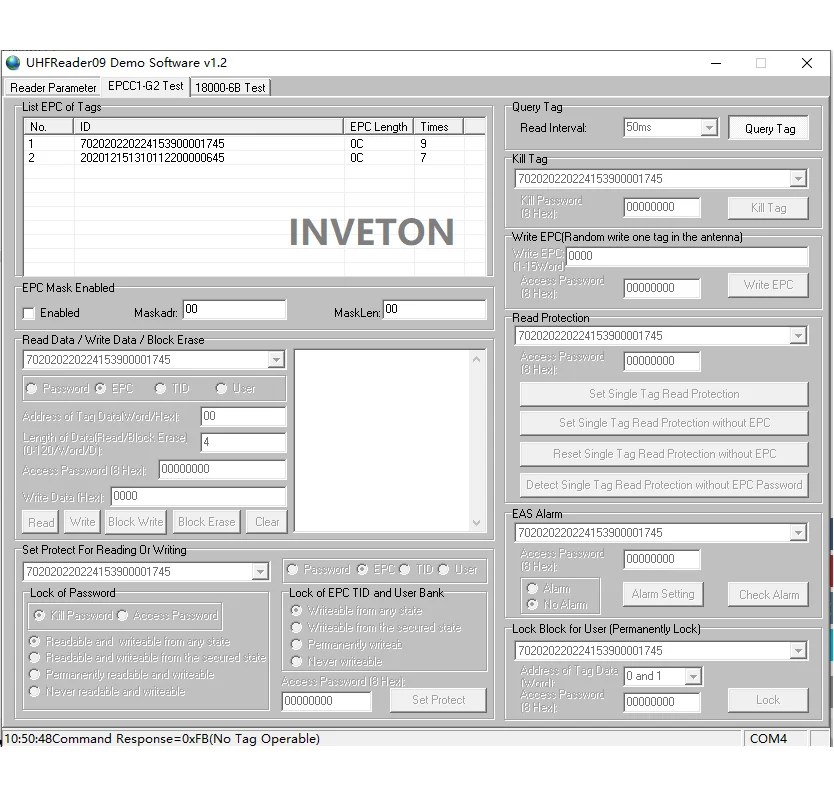The width and height of the screenshot is (834, 800).
Task: Open the Read Data tag selection dropdown
Action: point(276,360)
